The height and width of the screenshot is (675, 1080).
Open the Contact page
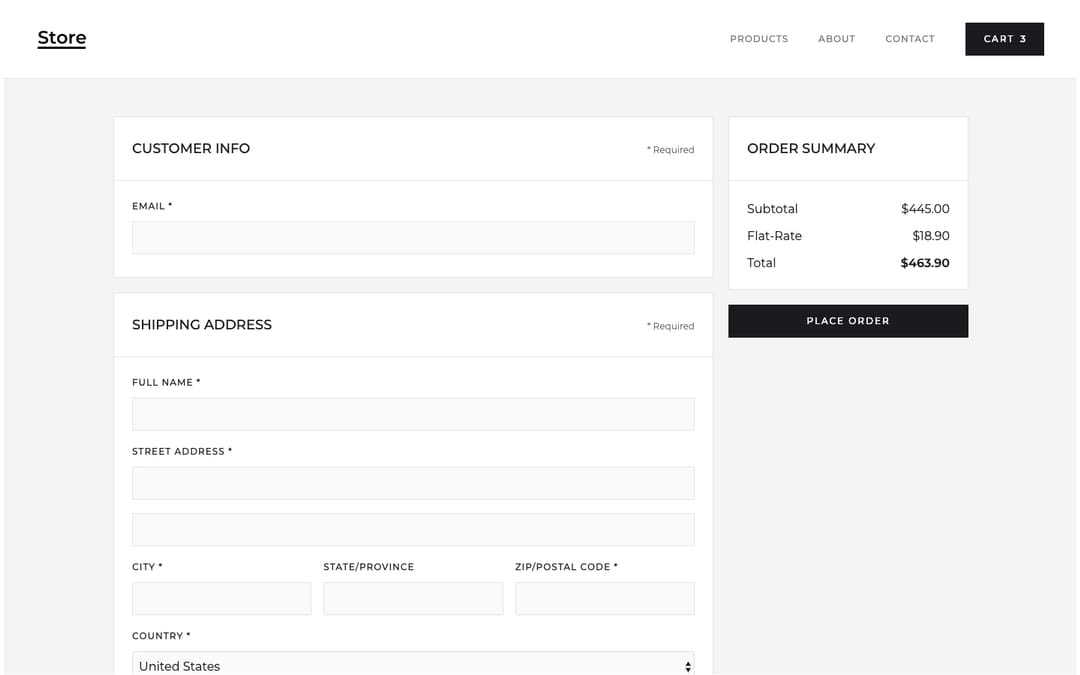point(909,38)
